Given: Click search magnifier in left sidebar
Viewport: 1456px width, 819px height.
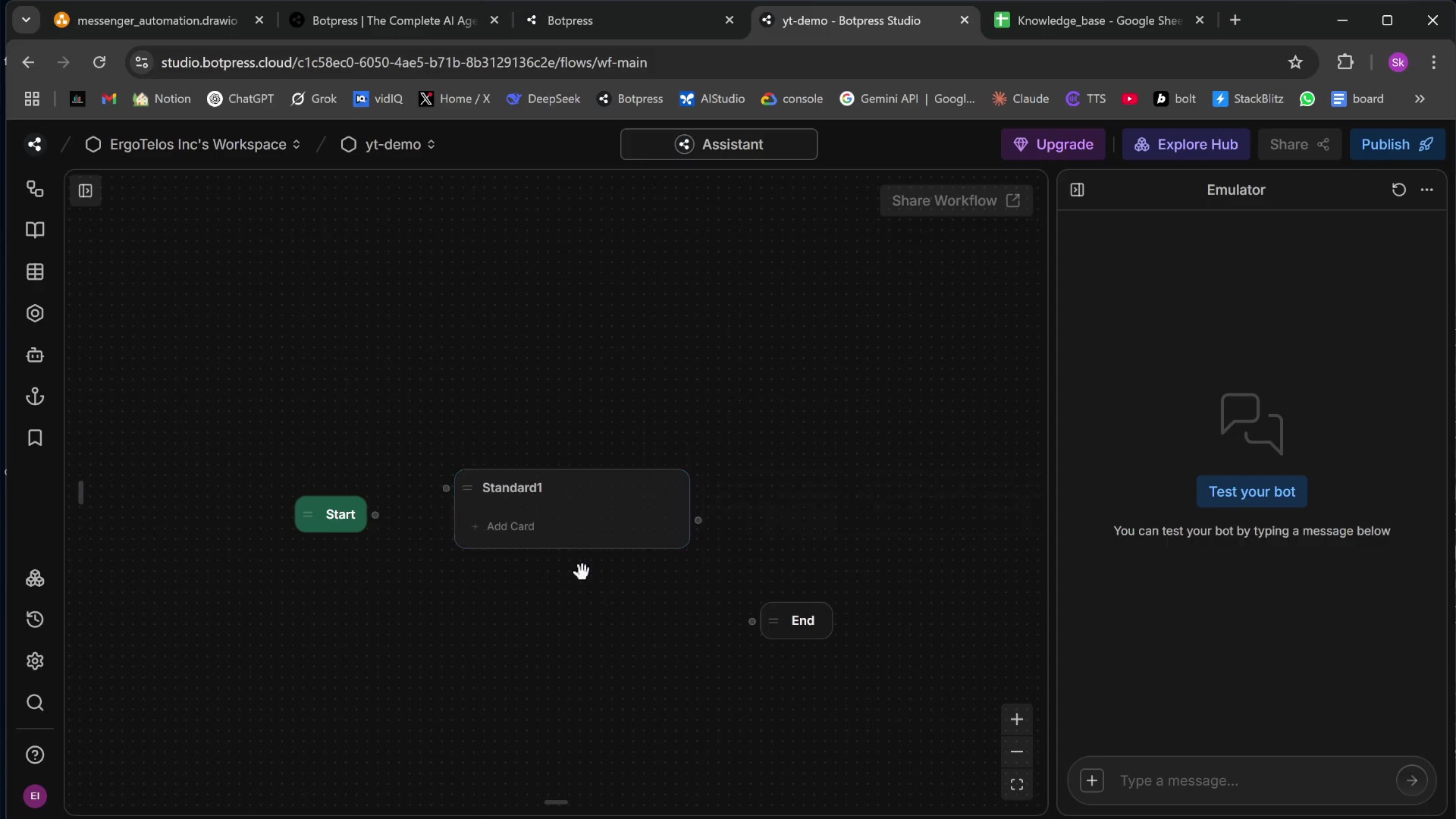Looking at the screenshot, I should [x=35, y=703].
